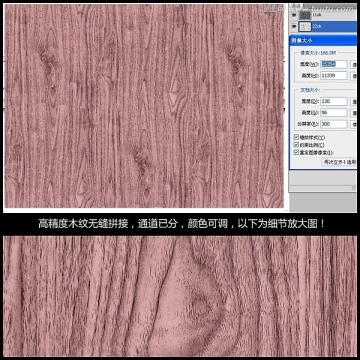
Task: Click the pixel width input field
Action: click(334, 65)
